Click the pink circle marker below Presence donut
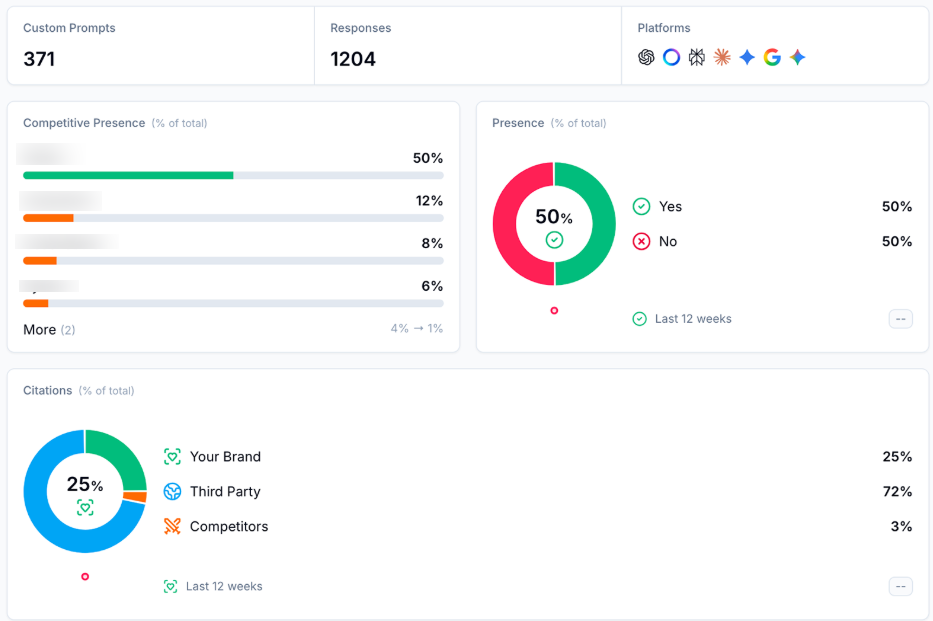Screen dimensions: 933x621 [554, 311]
